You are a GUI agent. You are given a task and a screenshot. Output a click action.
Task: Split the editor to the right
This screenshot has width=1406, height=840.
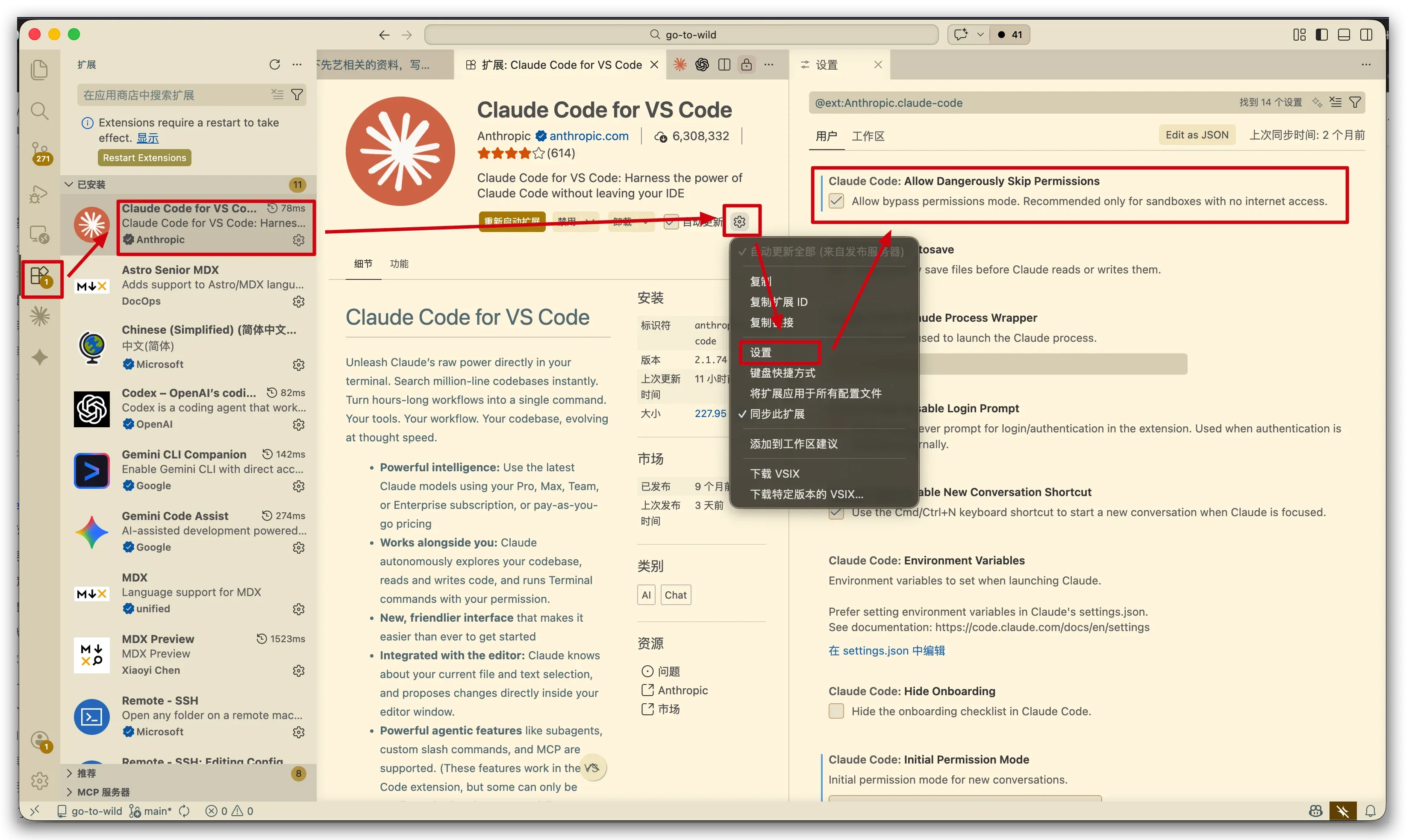click(x=724, y=65)
